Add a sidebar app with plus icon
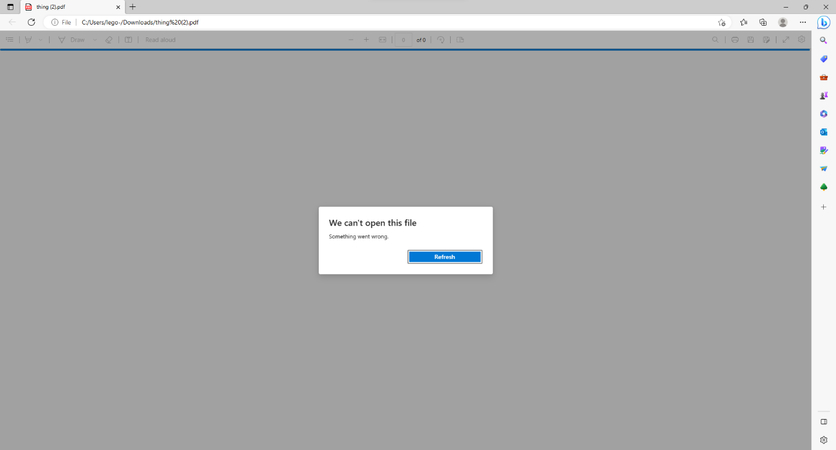 pyautogui.click(x=823, y=207)
